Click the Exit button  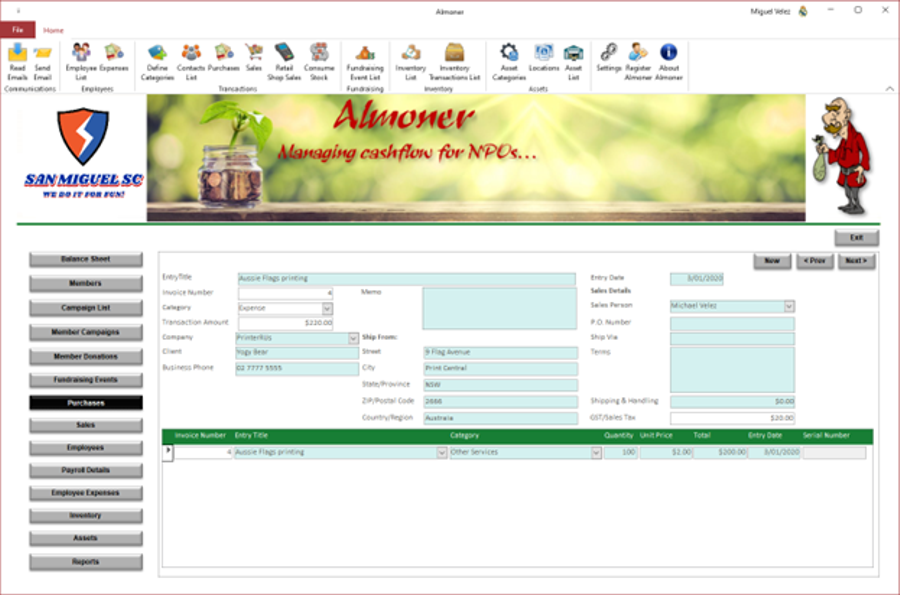(x=856, y=238)
